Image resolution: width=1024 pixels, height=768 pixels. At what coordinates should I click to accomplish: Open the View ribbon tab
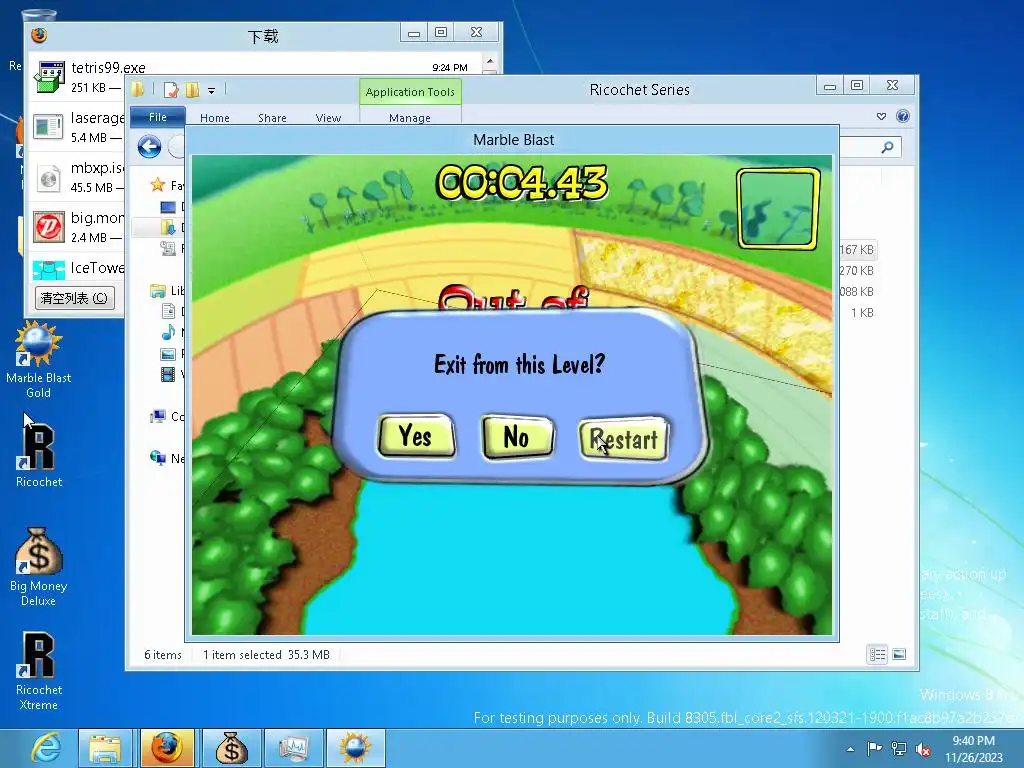point(328,118)
